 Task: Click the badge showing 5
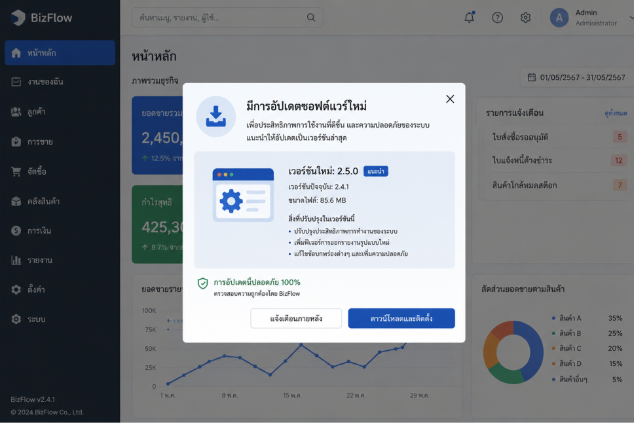620,137
